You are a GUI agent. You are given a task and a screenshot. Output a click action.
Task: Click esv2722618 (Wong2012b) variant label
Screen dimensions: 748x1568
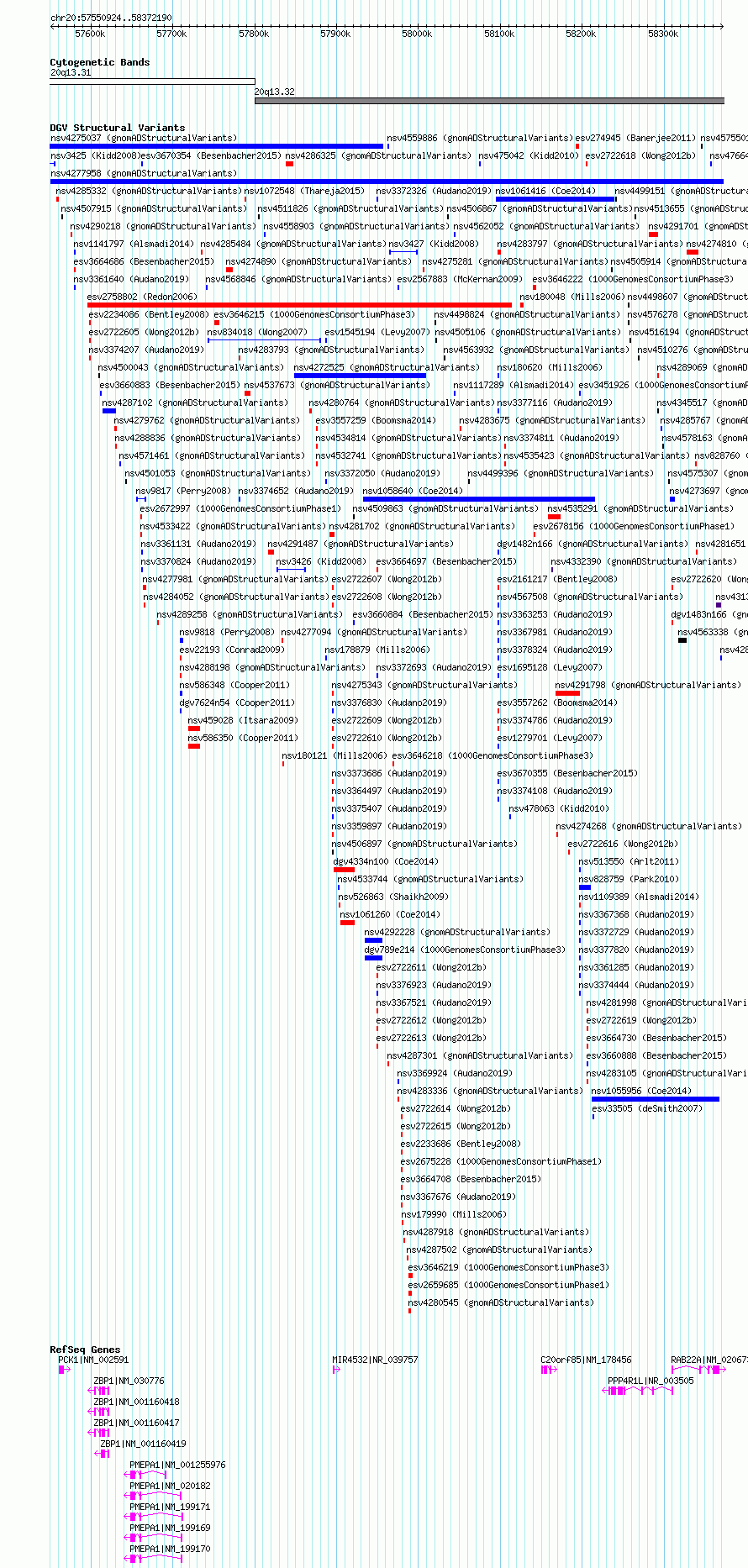click(641, 155)
